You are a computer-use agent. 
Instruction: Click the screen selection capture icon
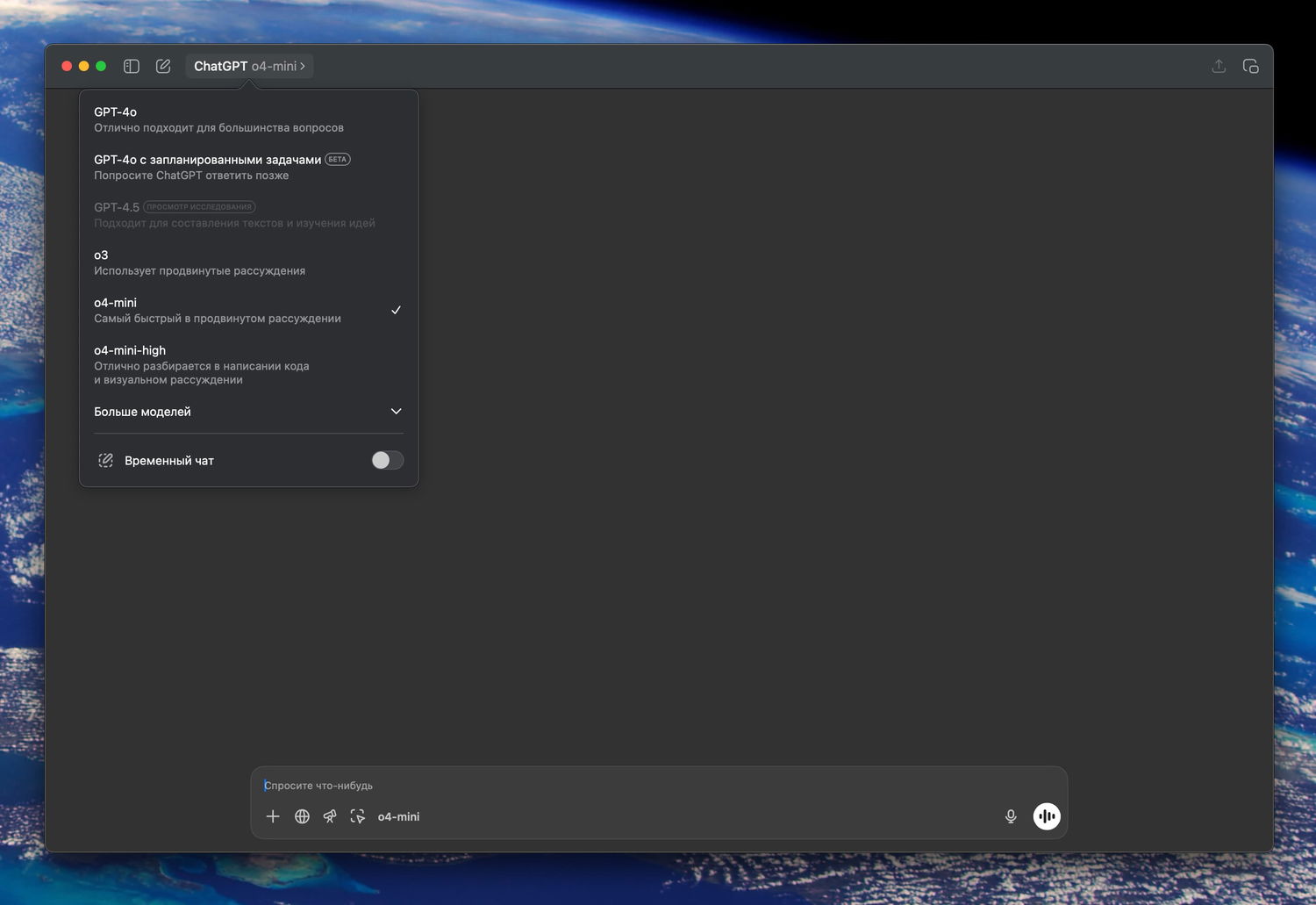click(x=358, y=816)
